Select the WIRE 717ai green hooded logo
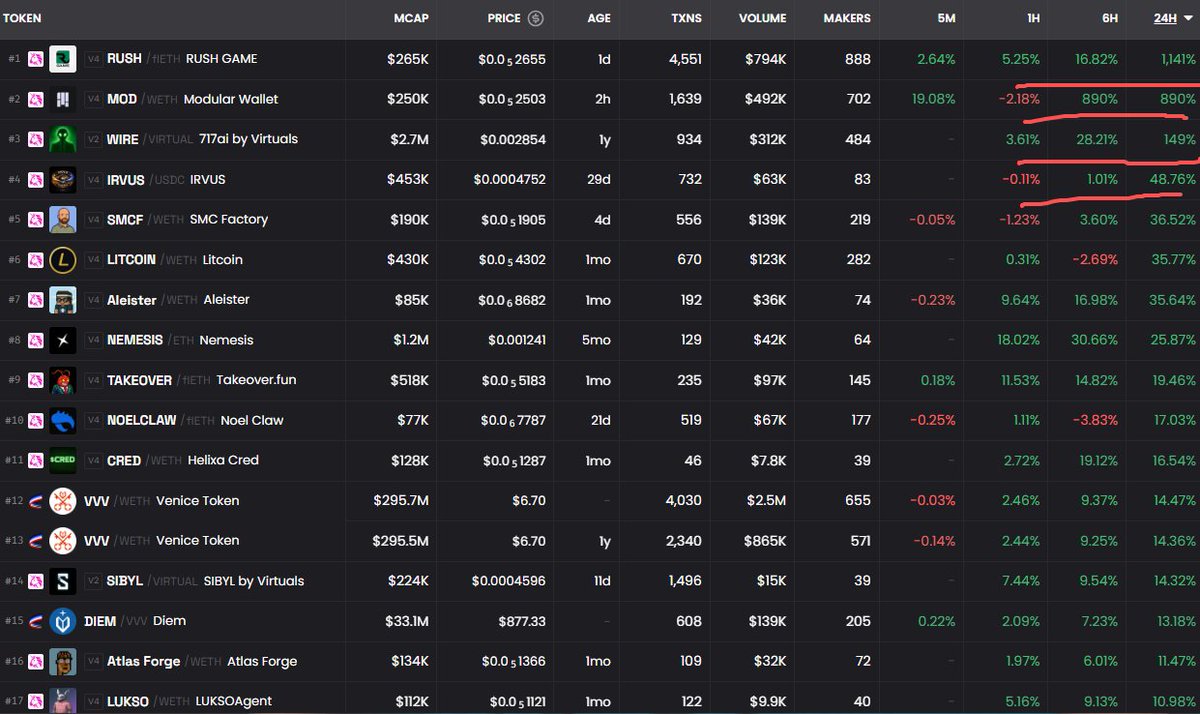The width and height of the screenshot is (1200, 714). tap(63, 139)
